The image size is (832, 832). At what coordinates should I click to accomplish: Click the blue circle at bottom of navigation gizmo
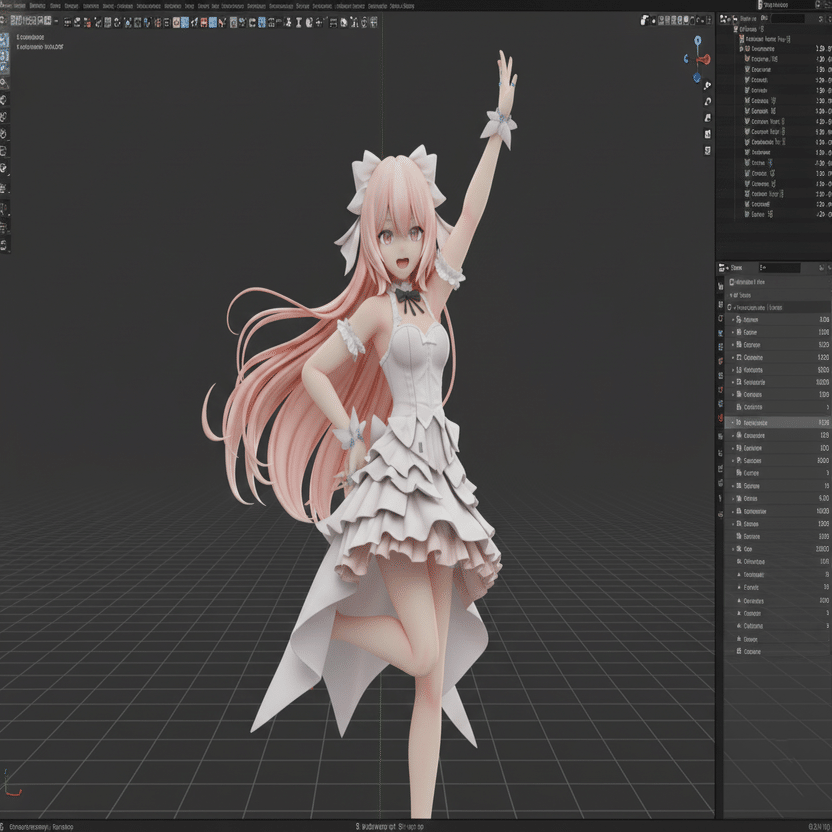pos(697,78)
